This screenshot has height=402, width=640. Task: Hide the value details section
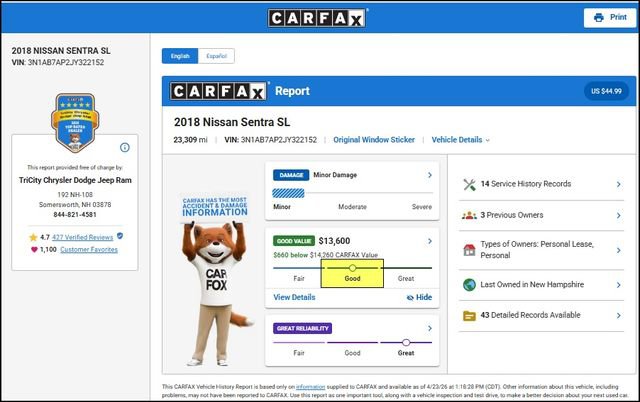click(x=419, y=298)
